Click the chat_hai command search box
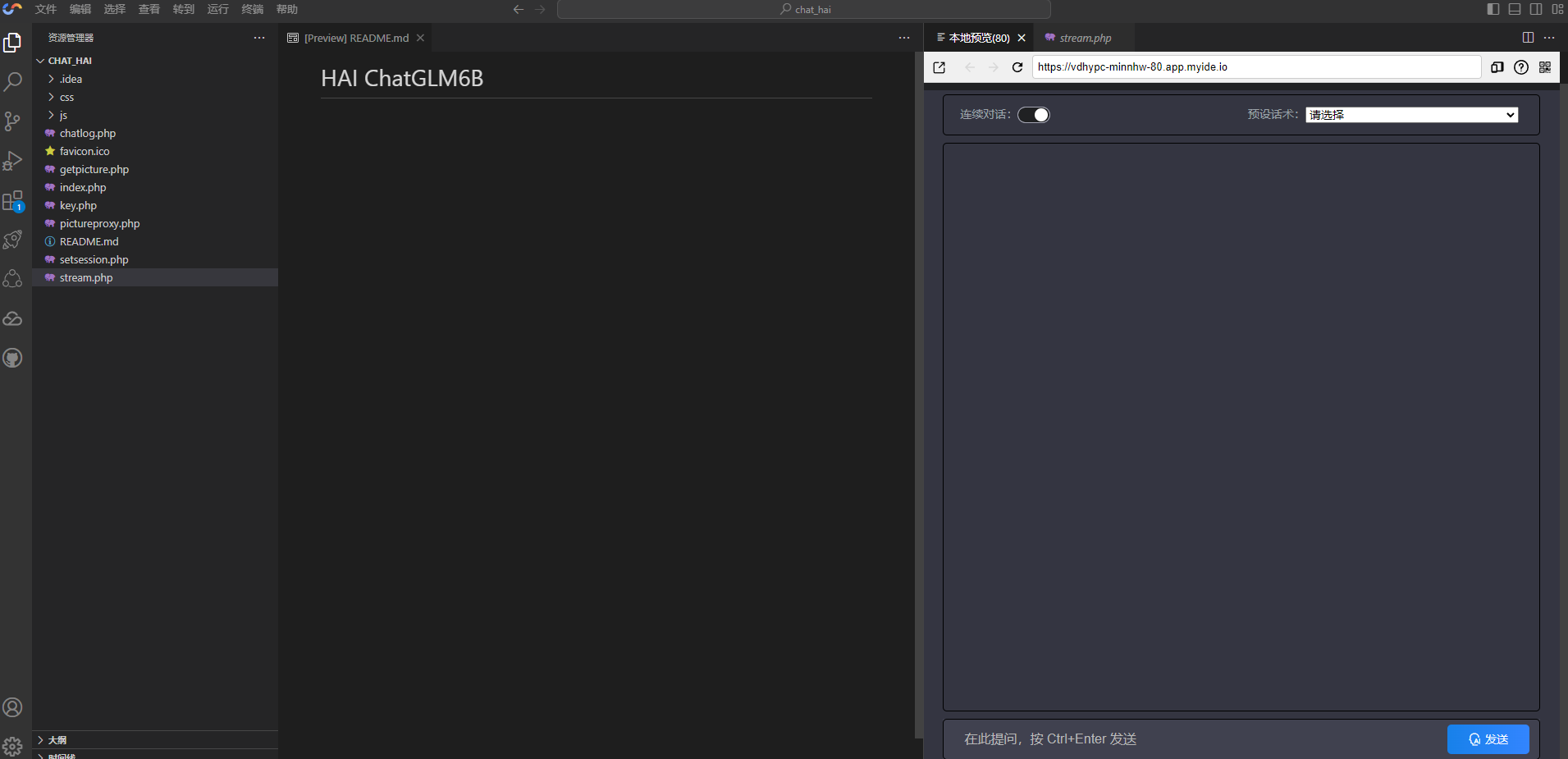 coord(804,9)
